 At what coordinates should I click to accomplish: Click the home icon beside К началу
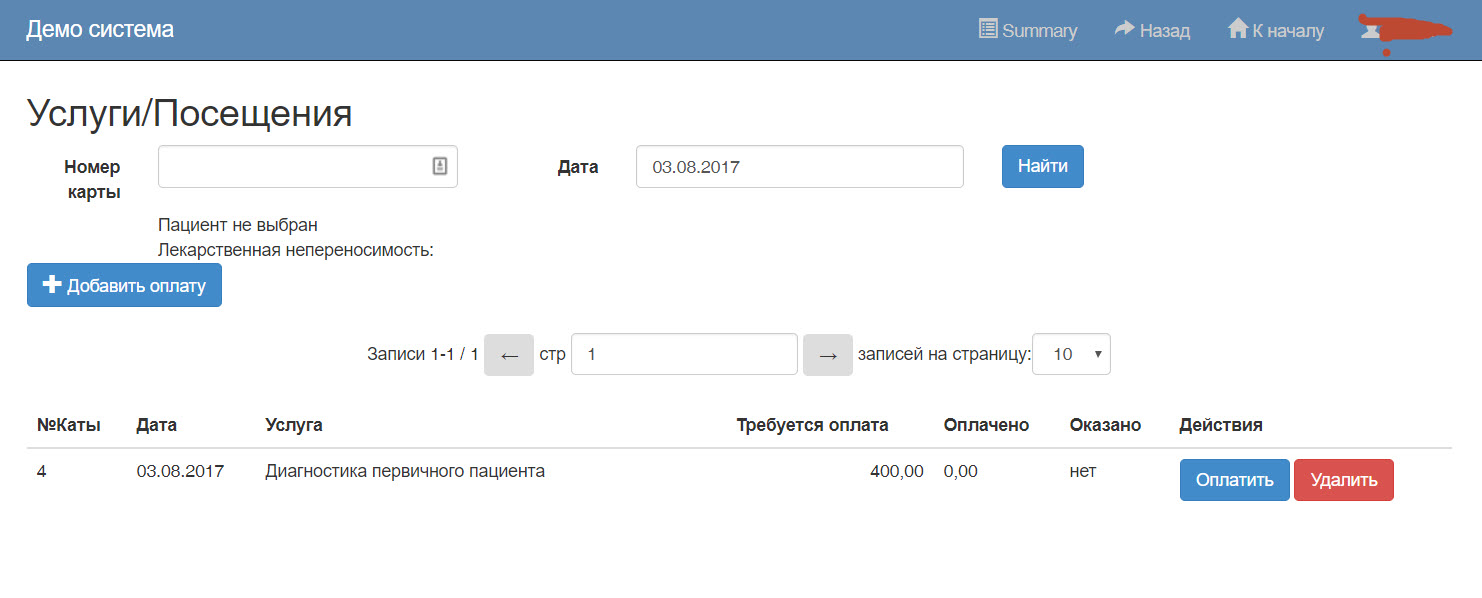click(x=1238, y=29)
